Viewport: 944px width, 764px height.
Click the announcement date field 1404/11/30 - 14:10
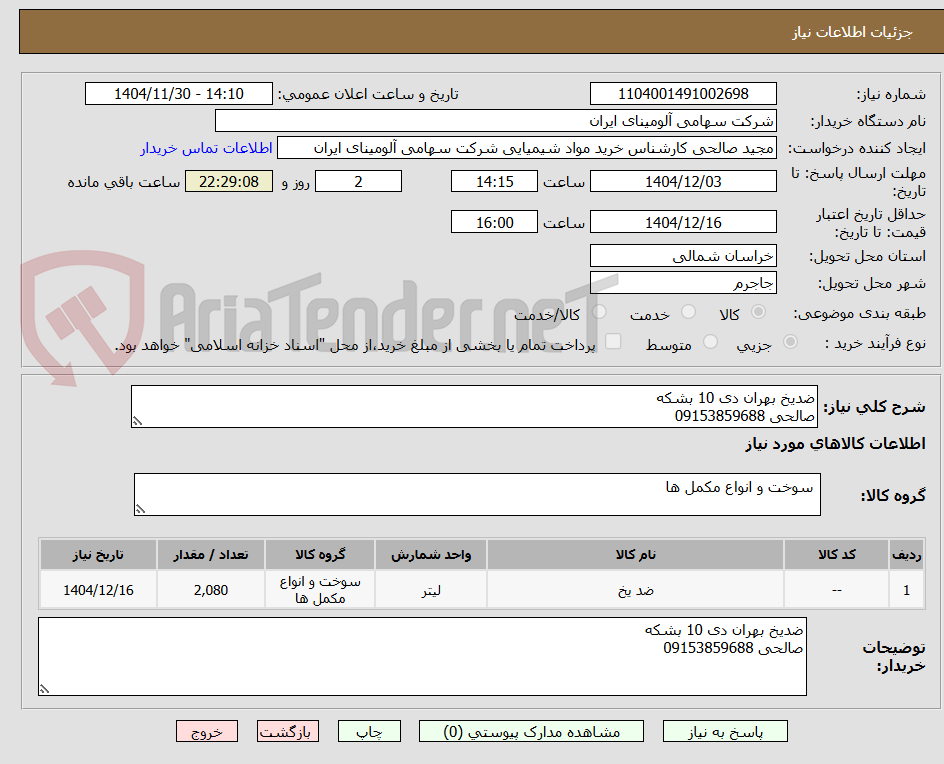pyautogui.click(x=179, y=94)
